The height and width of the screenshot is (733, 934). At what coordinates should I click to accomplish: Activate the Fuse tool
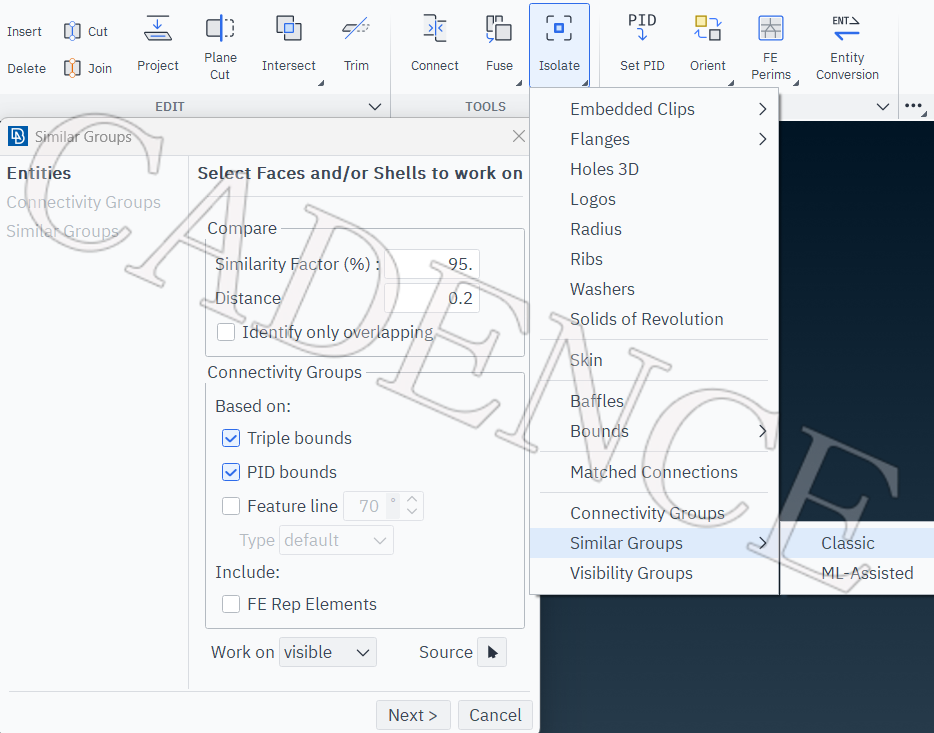(499, 43)
